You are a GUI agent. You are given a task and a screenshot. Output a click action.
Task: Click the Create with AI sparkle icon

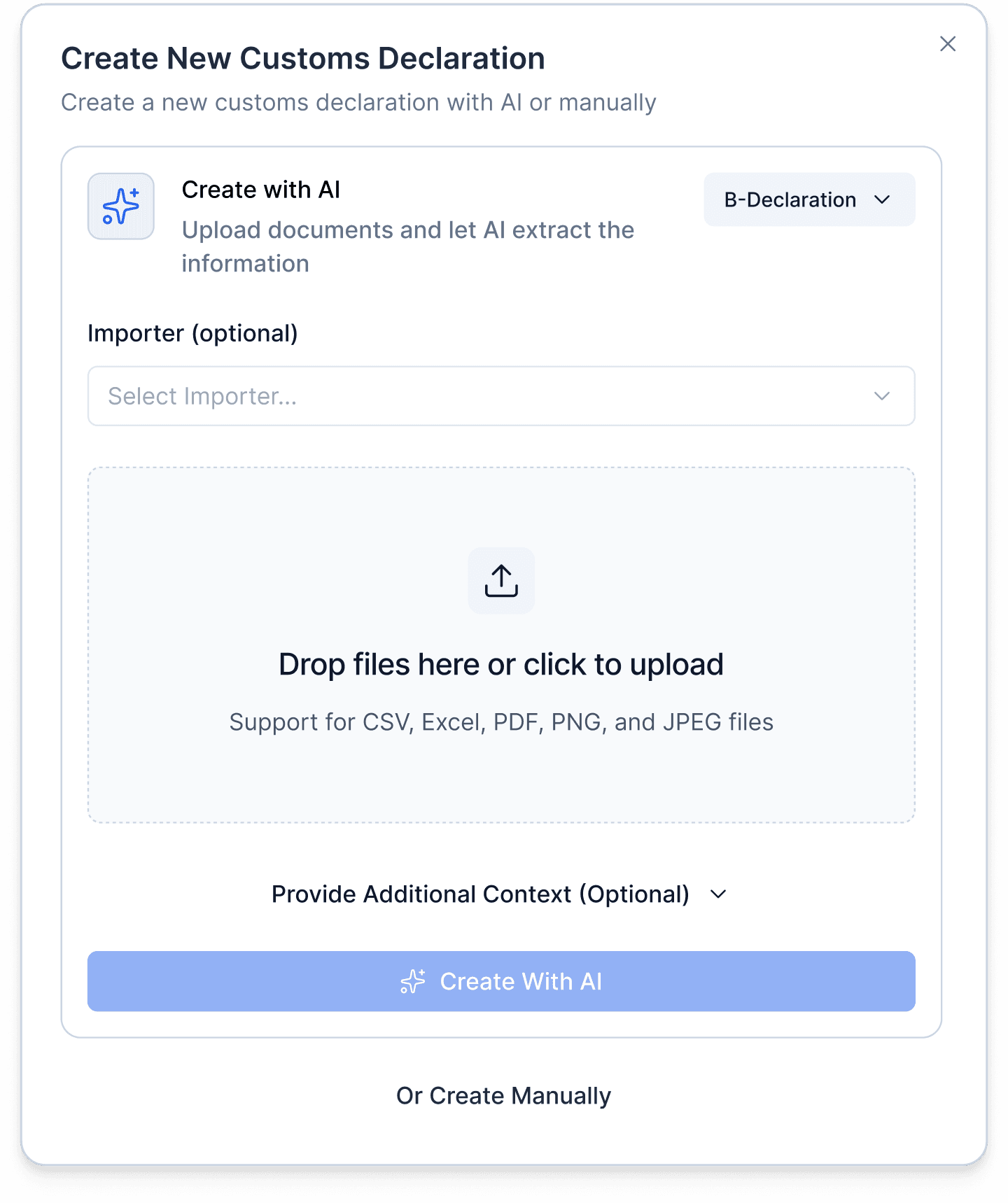tap(120, 206)
